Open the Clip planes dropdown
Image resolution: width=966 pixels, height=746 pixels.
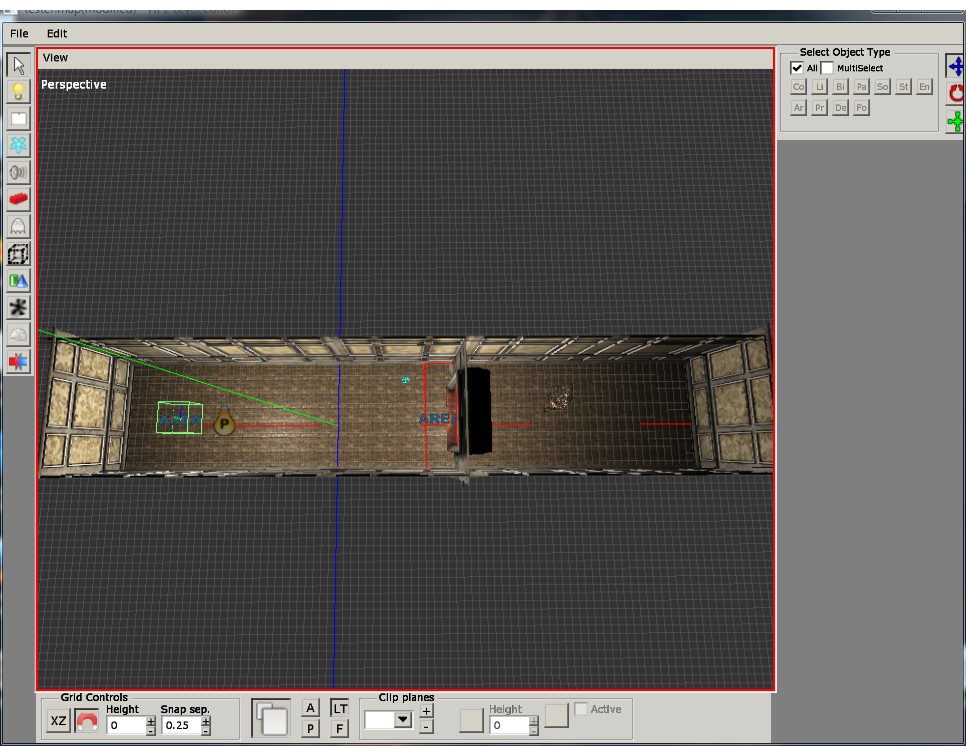403,720
